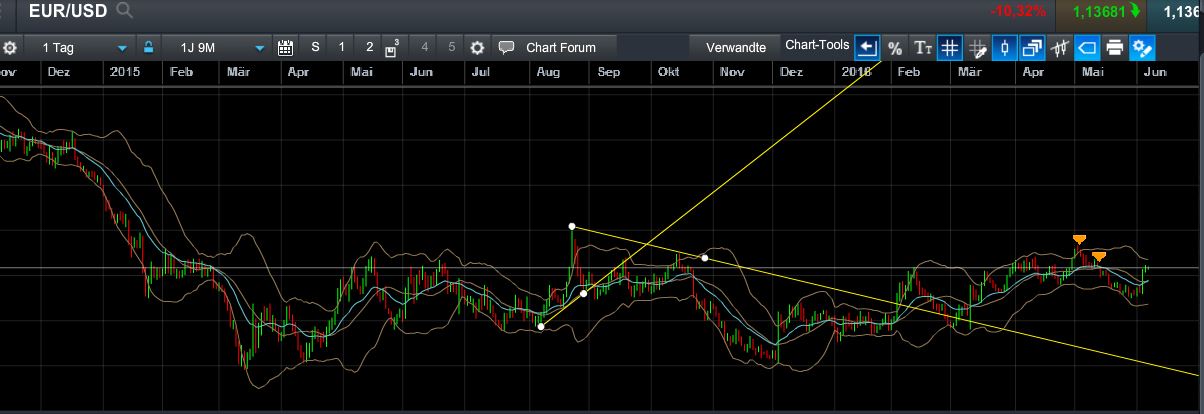Select the rising trendline's lowest anchor point
Screen dimensions: 1204x414
click(x=541, y=327)
